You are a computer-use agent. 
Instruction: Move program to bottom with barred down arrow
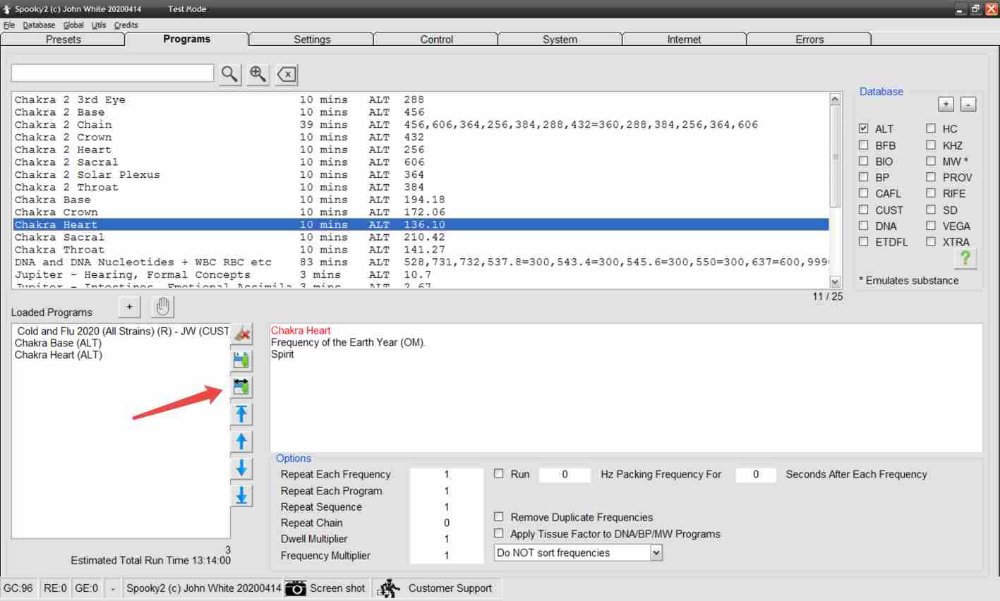pos(242,495)
